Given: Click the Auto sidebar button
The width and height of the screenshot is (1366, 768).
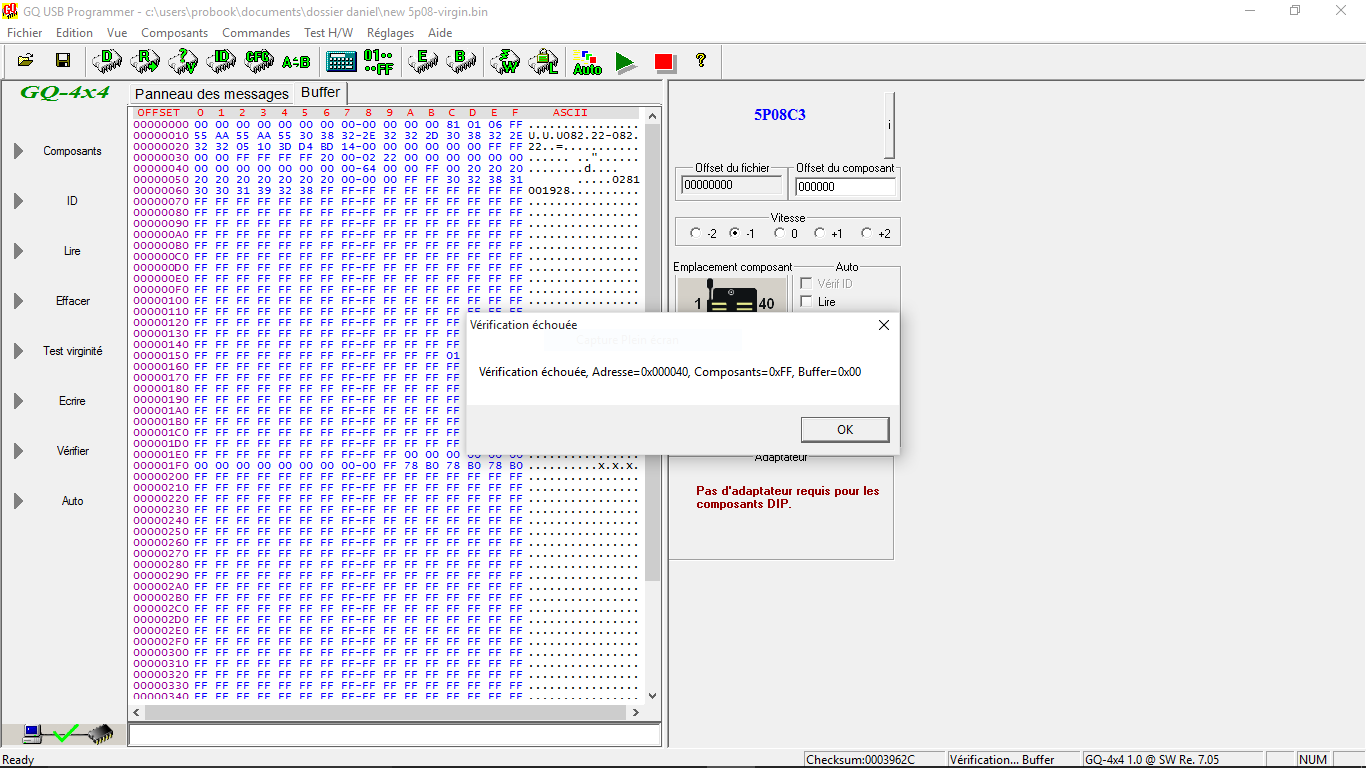Looking at the screenshot, I should 72,501.
